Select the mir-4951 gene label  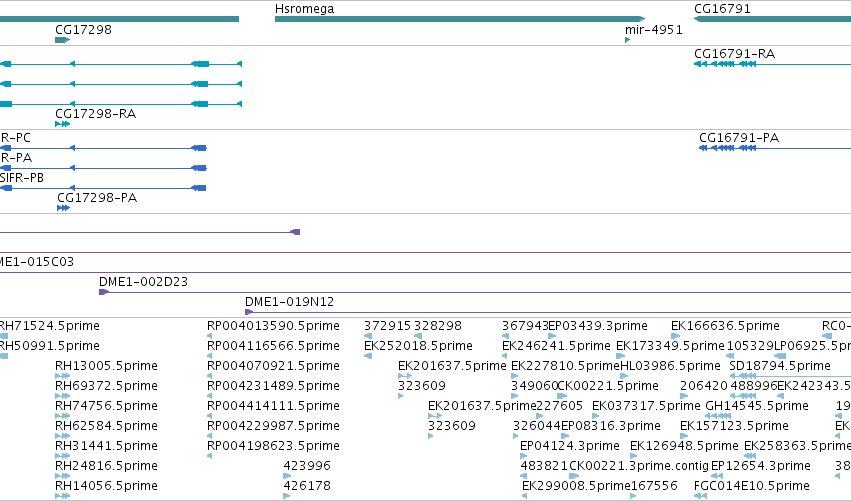(653, 29)
